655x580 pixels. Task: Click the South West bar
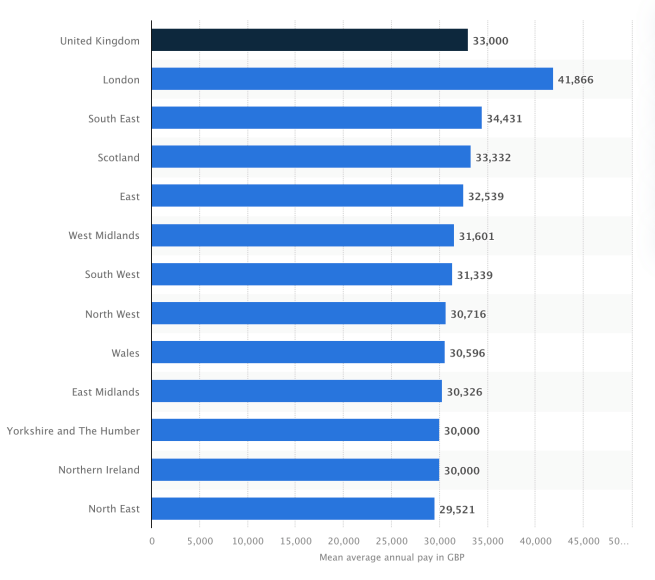tap(302, 274)
